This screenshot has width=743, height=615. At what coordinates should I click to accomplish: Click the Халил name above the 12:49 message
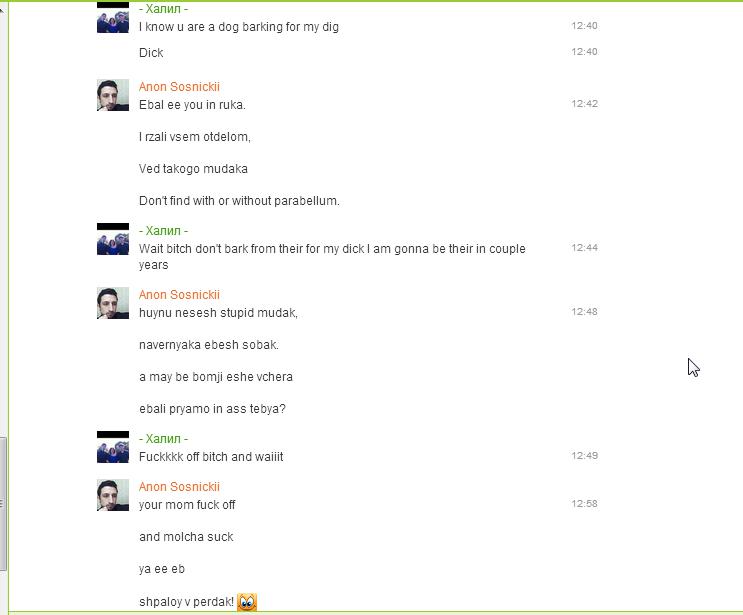(x=164, y=439)
